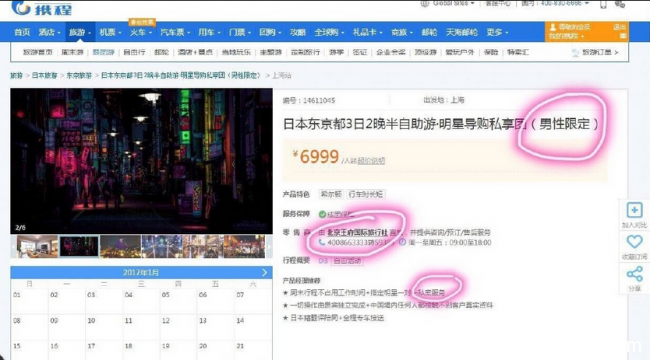Expand the 更多 nav dropdown
This screenshot has width=650, height=360.
click(507, 33)
